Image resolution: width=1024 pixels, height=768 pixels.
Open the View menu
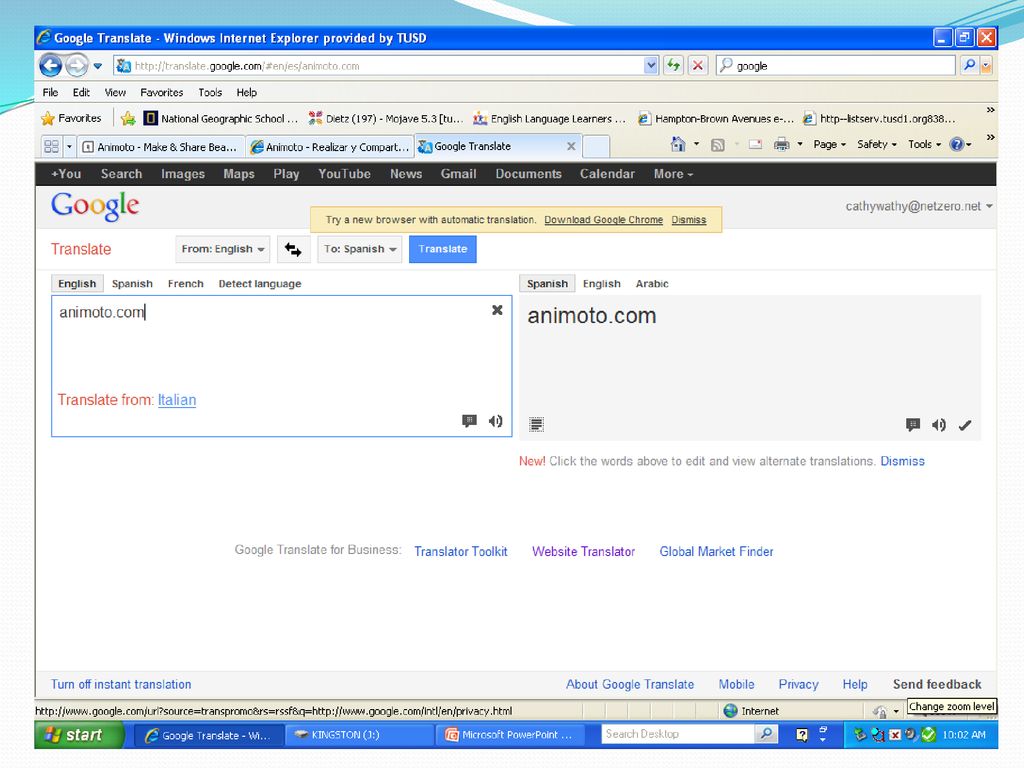pos(115,93)
